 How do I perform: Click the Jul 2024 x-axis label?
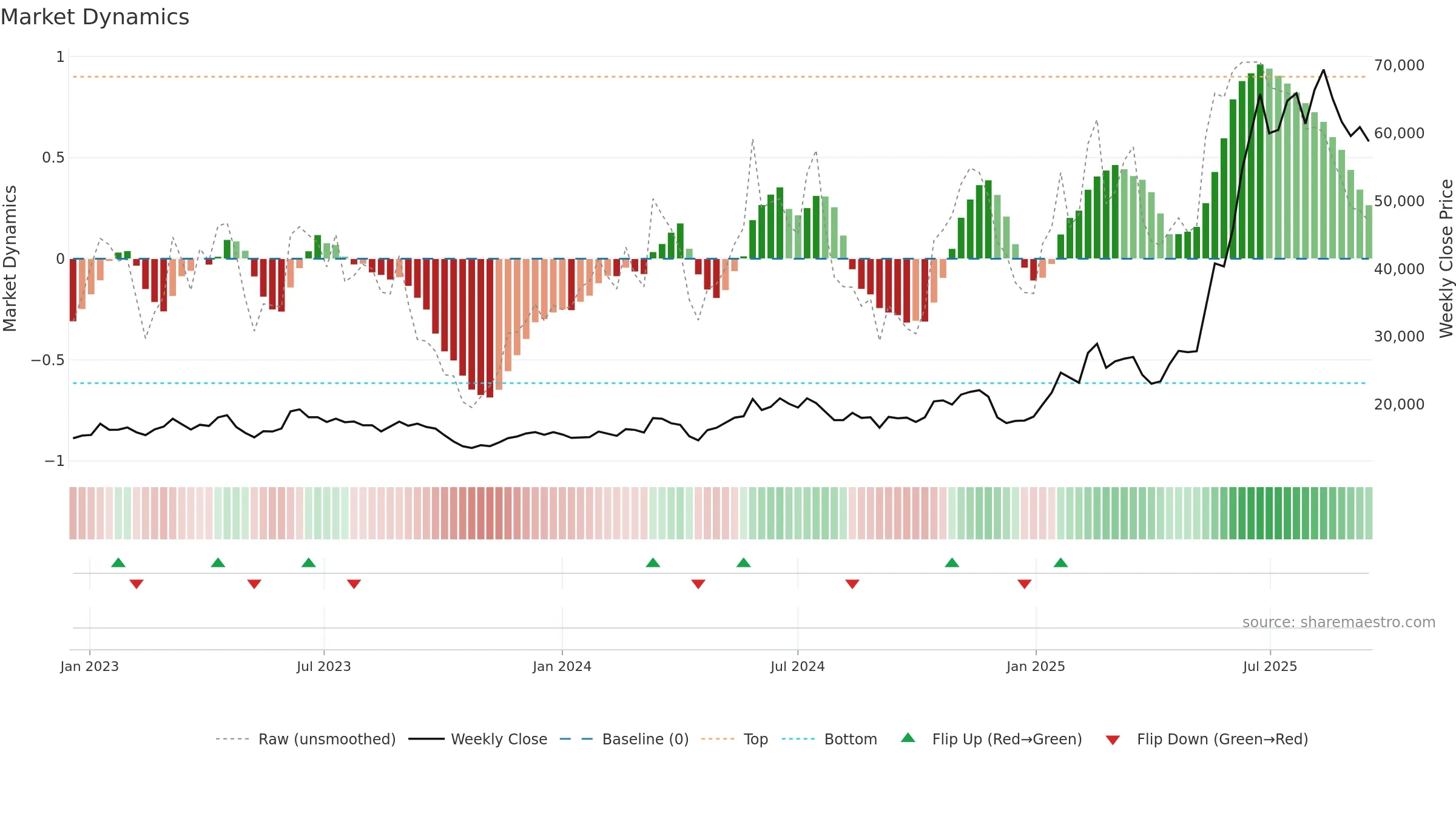pos(798,666)
